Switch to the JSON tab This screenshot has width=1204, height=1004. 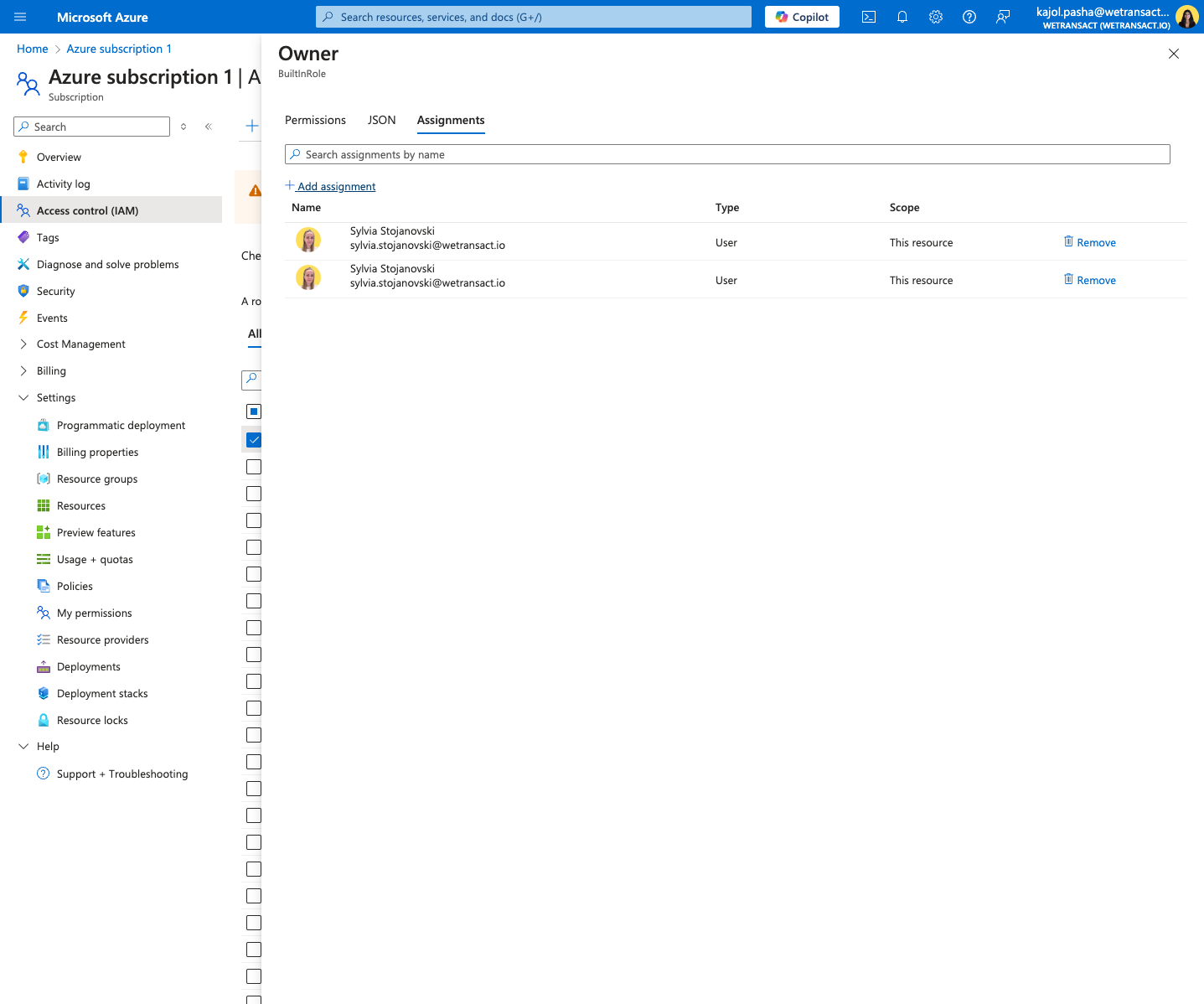click(x=382, y=120)
